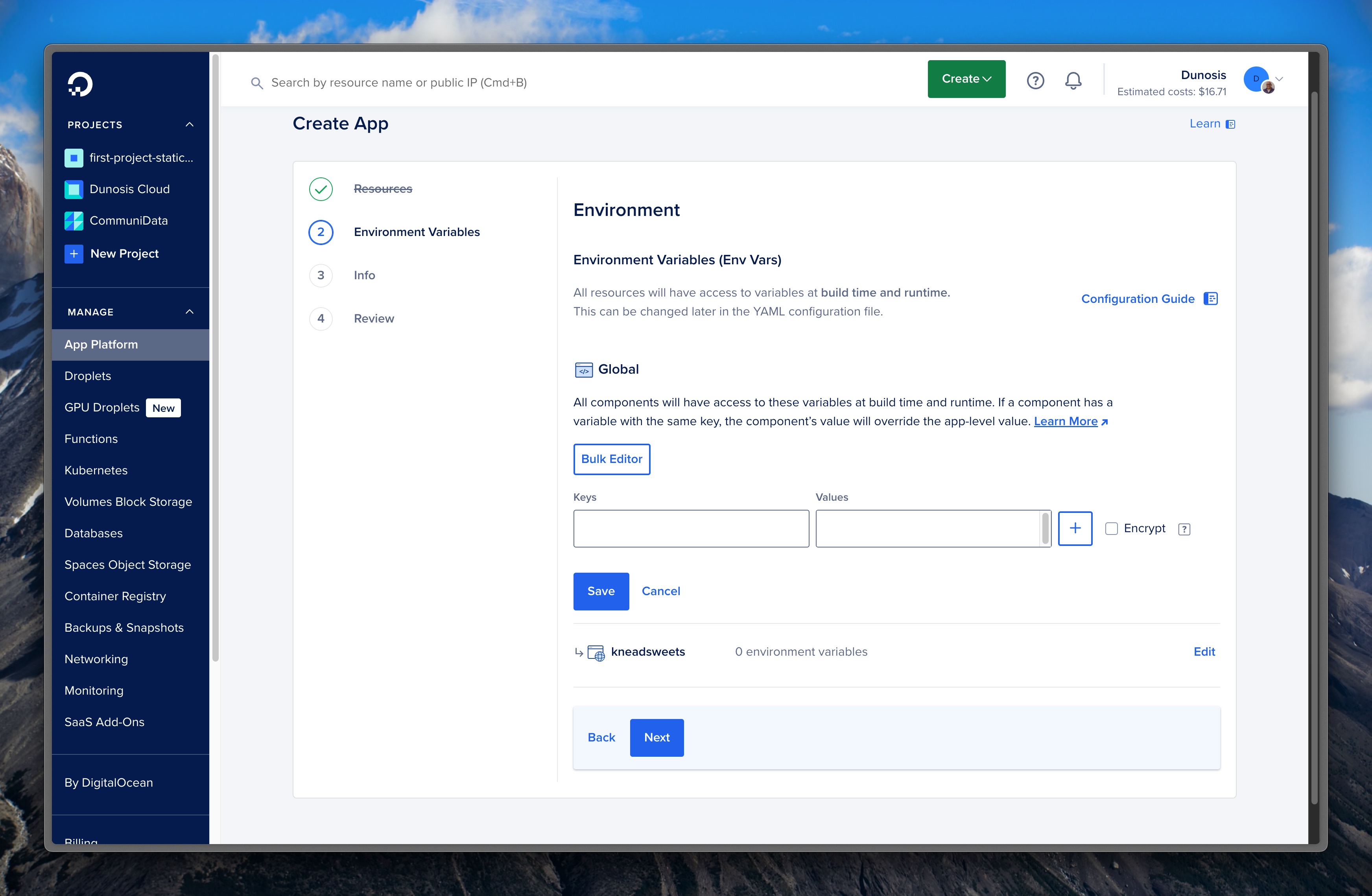Go to the Review step
The height and width of the screenshot is (896, 1372).
374,318
